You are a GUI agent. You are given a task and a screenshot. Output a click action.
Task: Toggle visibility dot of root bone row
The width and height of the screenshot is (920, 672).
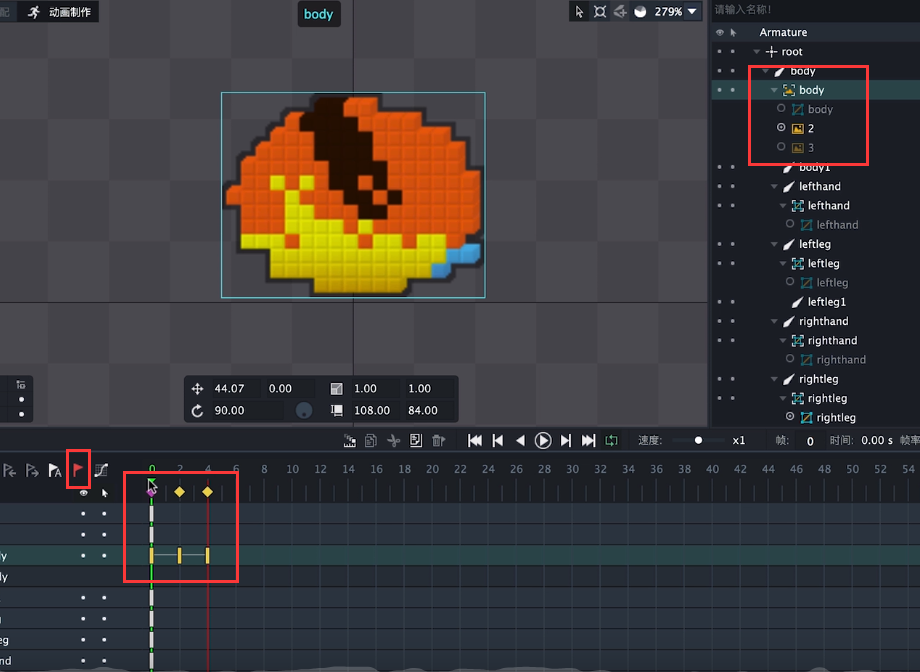[720, 52]
